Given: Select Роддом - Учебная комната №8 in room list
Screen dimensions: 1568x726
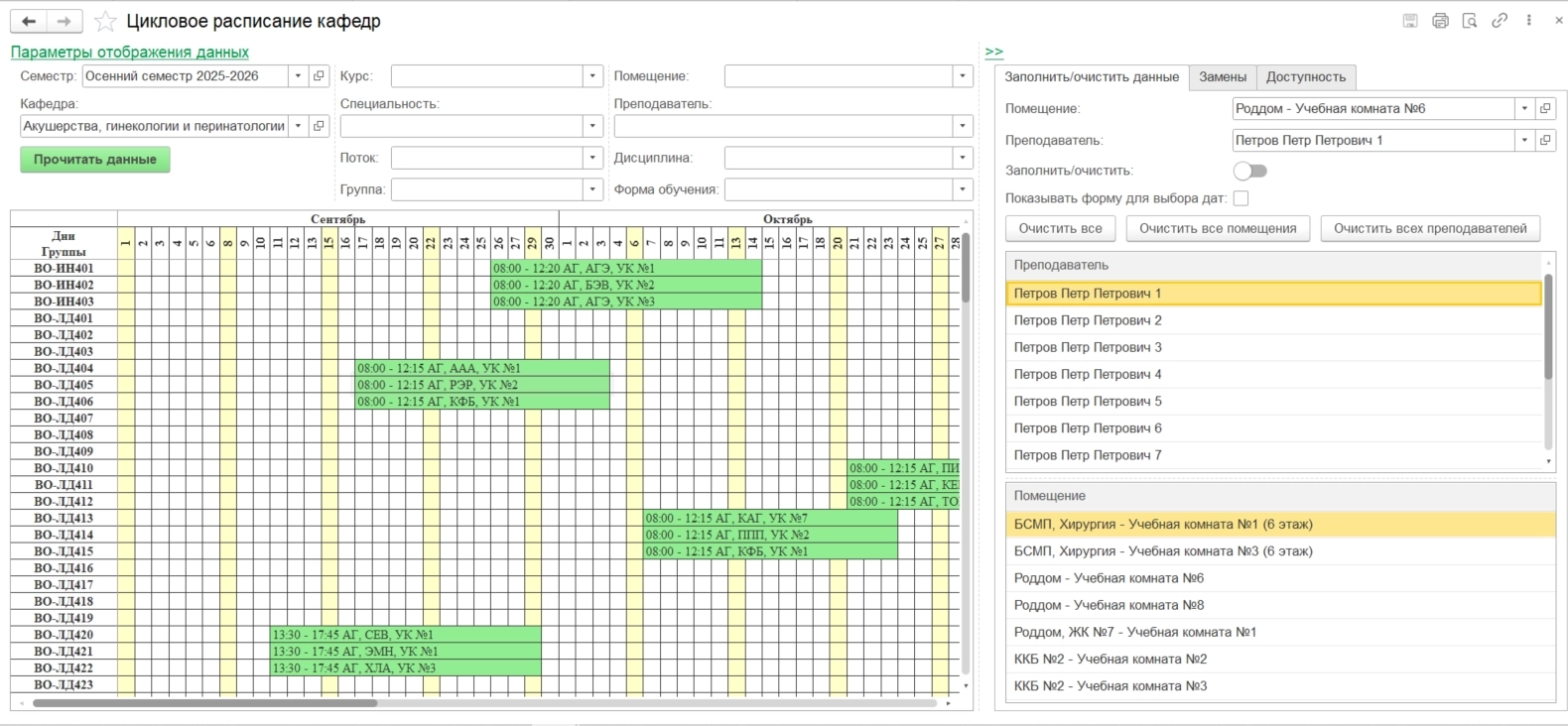Looking at the screenshot, I should coord(1109,605).
